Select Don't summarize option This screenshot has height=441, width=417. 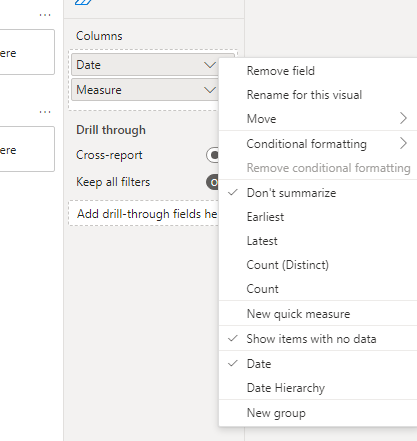[x=318, y=193]
